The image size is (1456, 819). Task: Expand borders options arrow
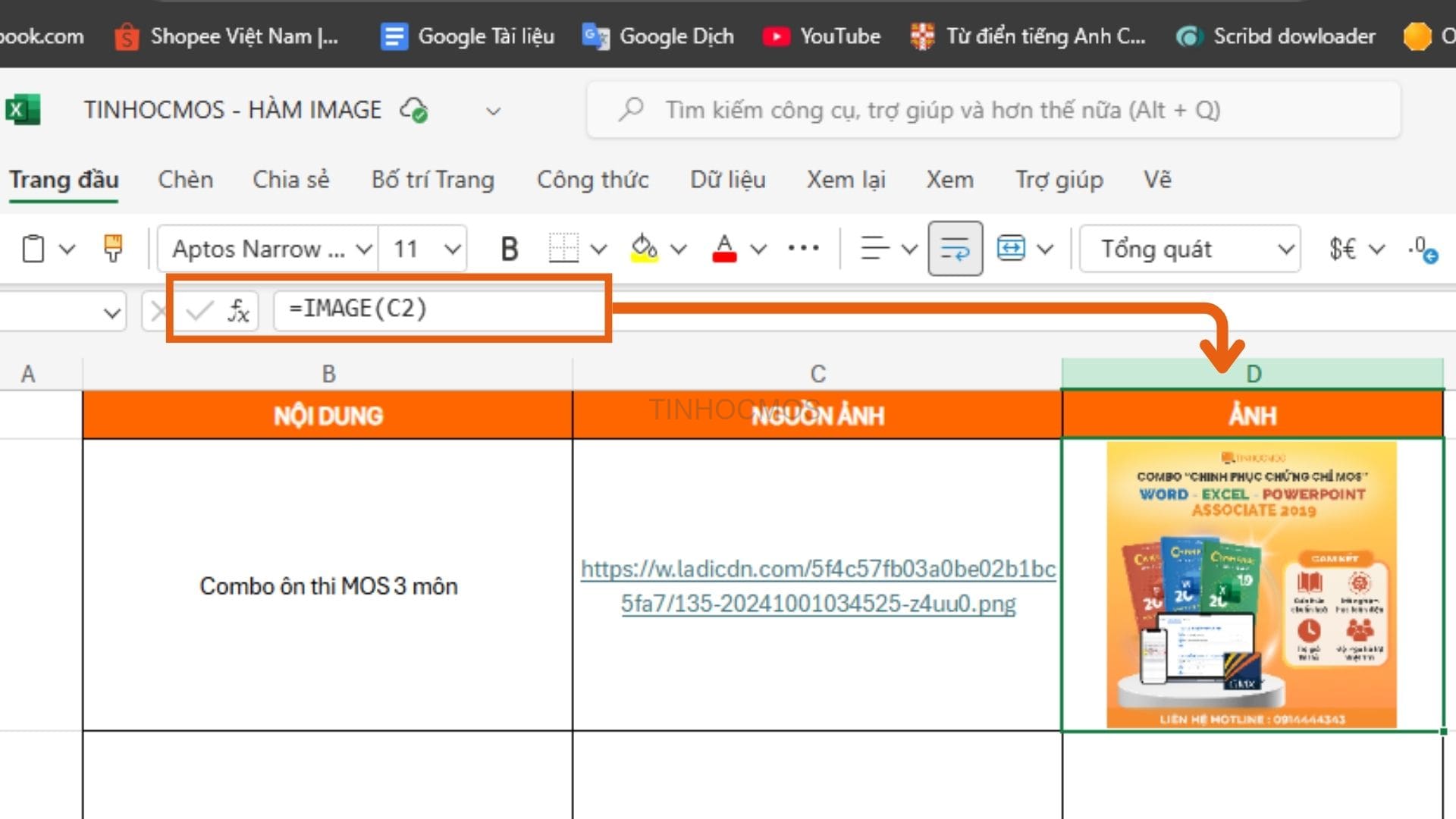click(x=598, y=249)
